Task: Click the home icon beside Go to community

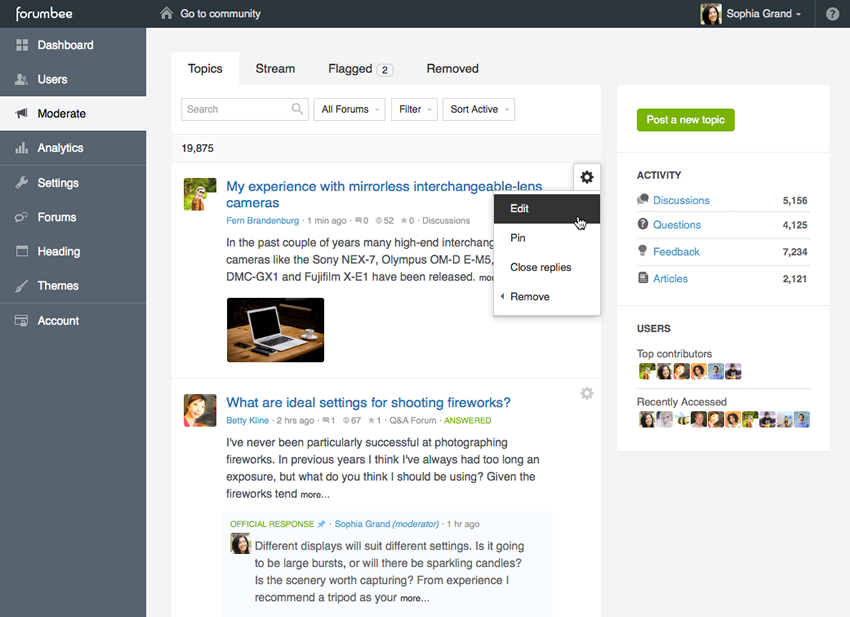Action: pyautogui.click(x=167, y=13)
